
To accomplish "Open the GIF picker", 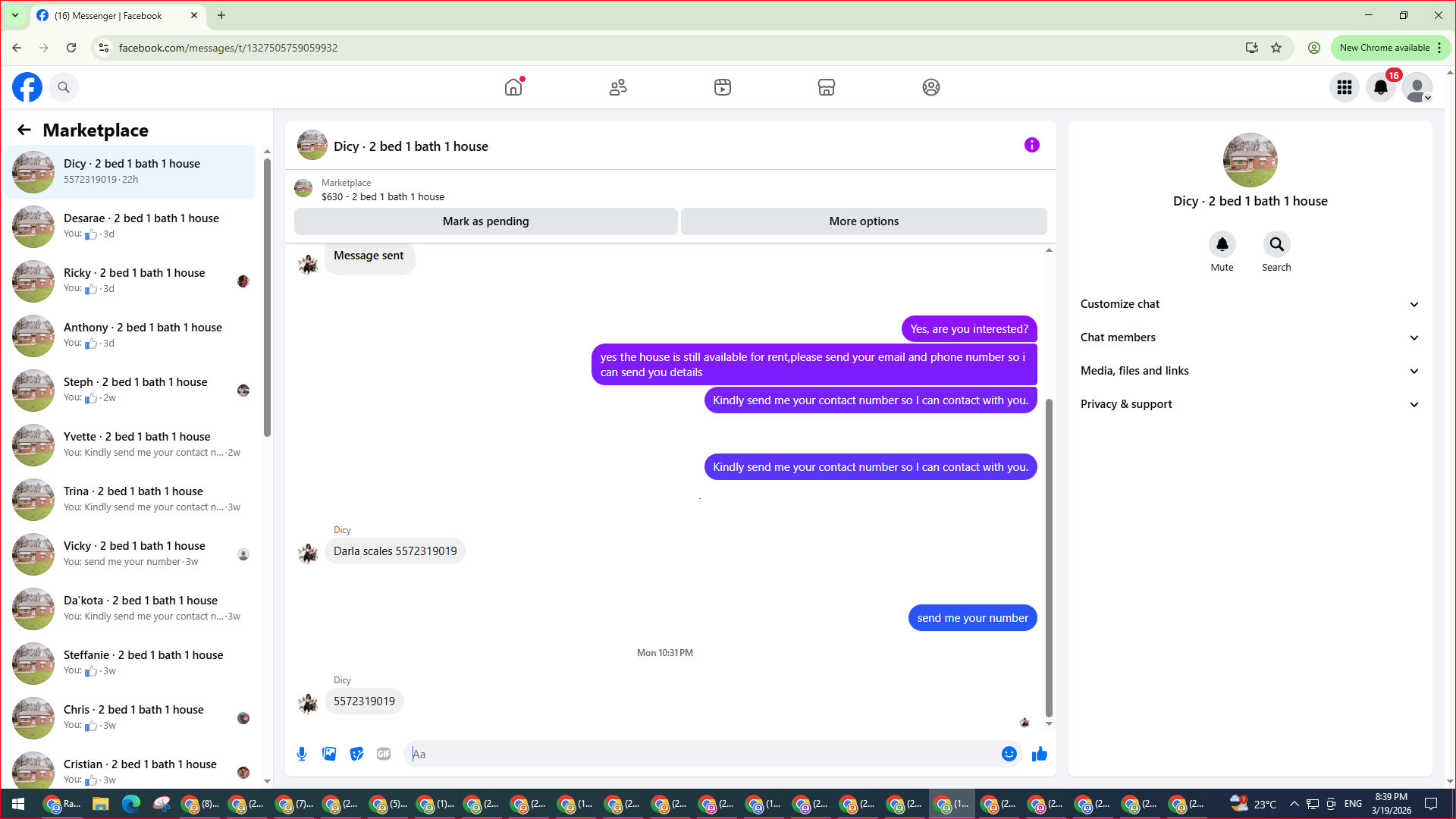I will pos(384,754).
